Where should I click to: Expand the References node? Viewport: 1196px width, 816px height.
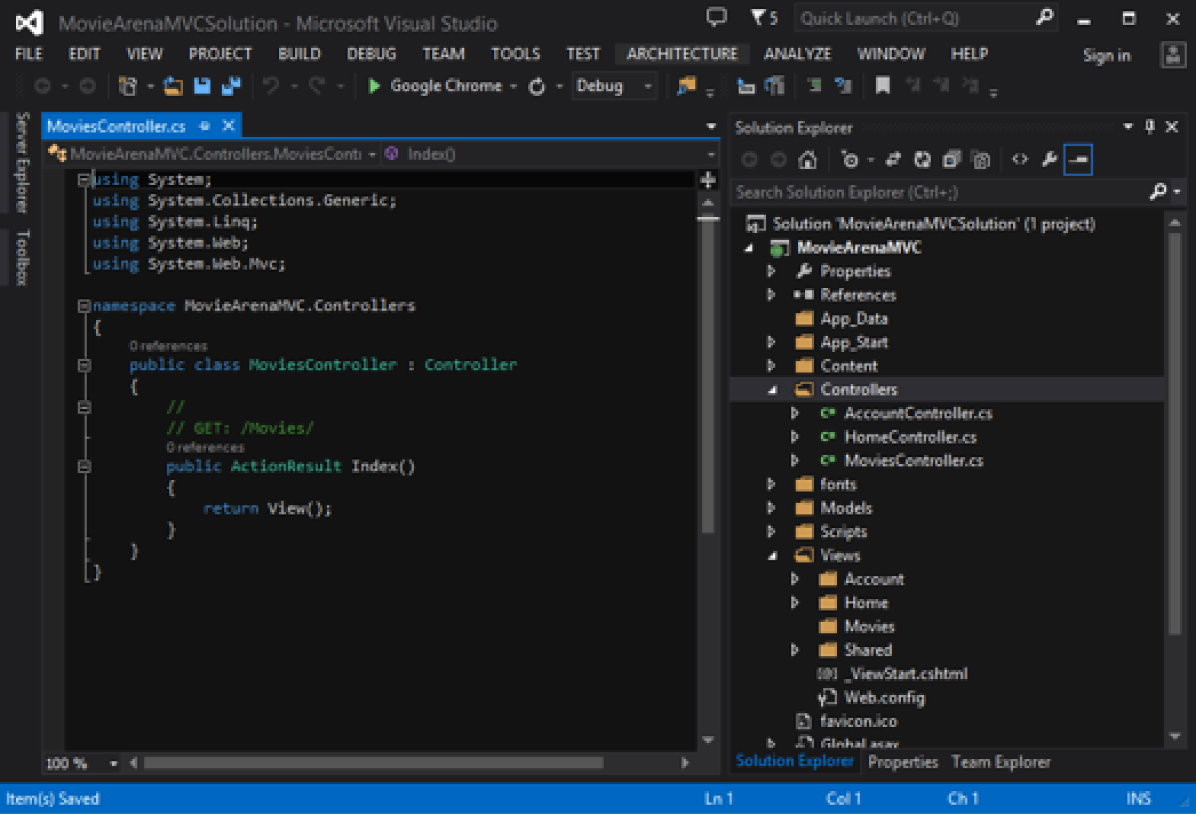coord(771,295)
